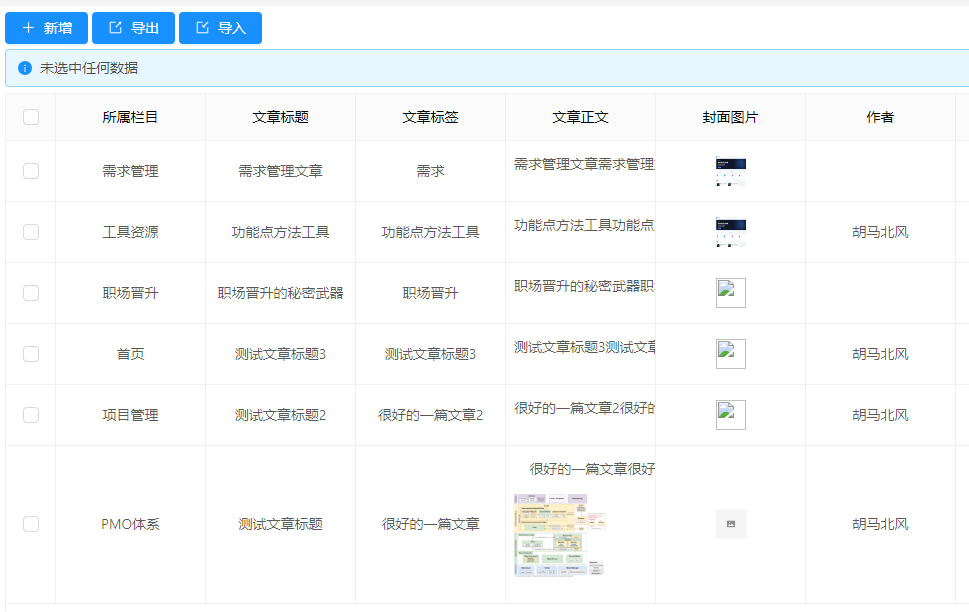Click the 封面图片 column header
The height and width of the screenshot is (612, 969).
[730, 117]
